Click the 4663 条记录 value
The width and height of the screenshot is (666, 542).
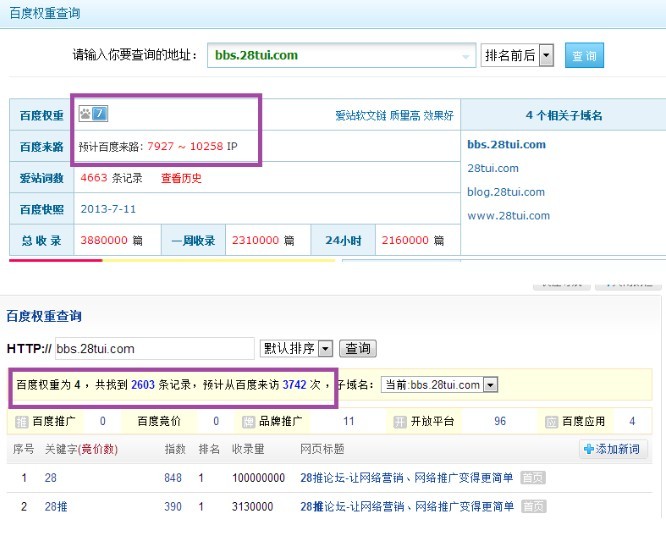click(x=111, y=178)
